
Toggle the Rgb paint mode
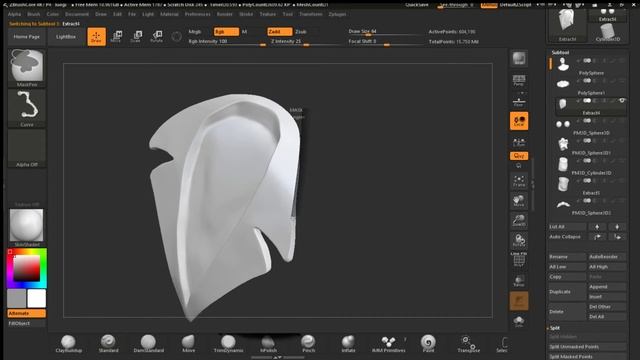[226, 31]
